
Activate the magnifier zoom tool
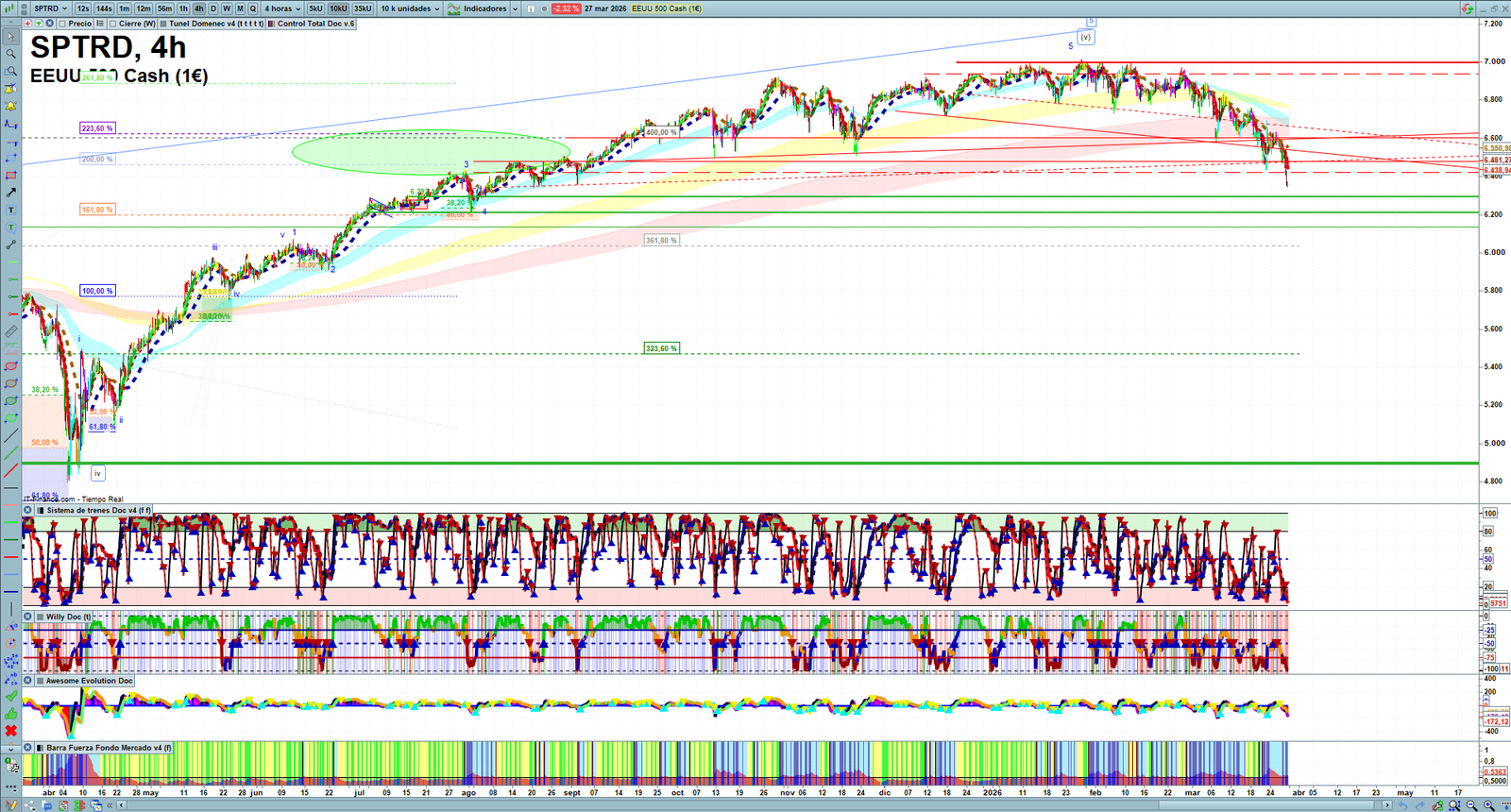pyautogui.click(x=10, y=54)
